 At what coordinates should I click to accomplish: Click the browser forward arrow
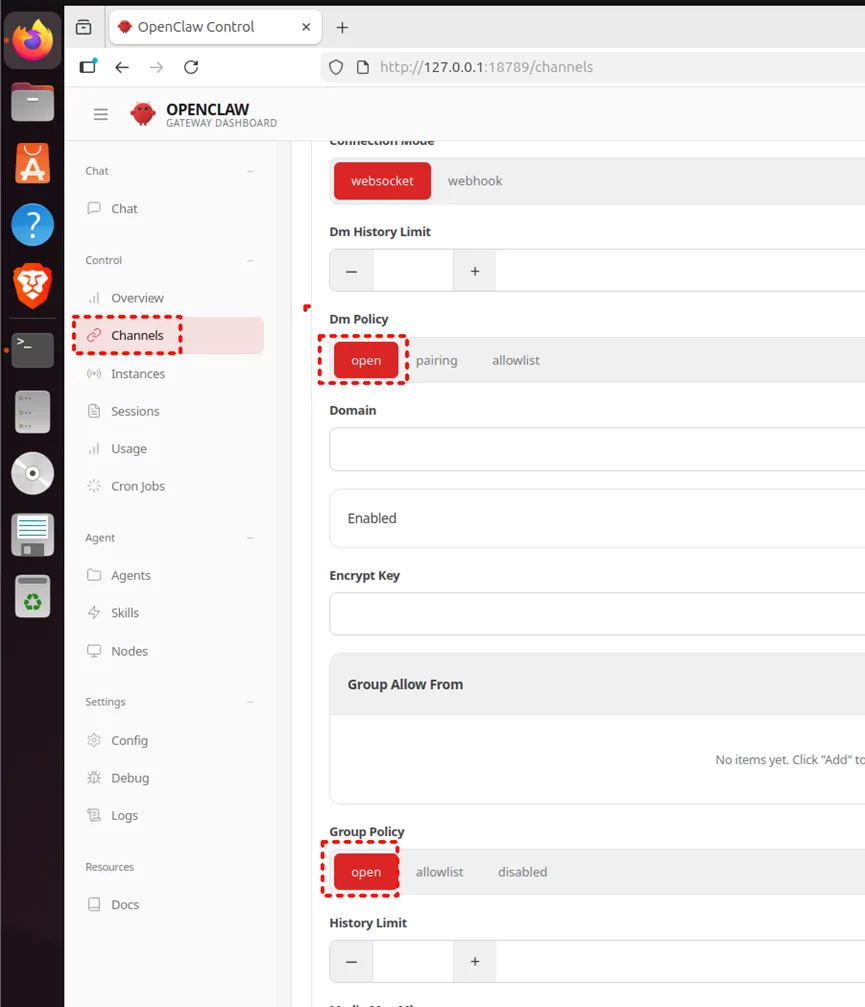[157, 67]
